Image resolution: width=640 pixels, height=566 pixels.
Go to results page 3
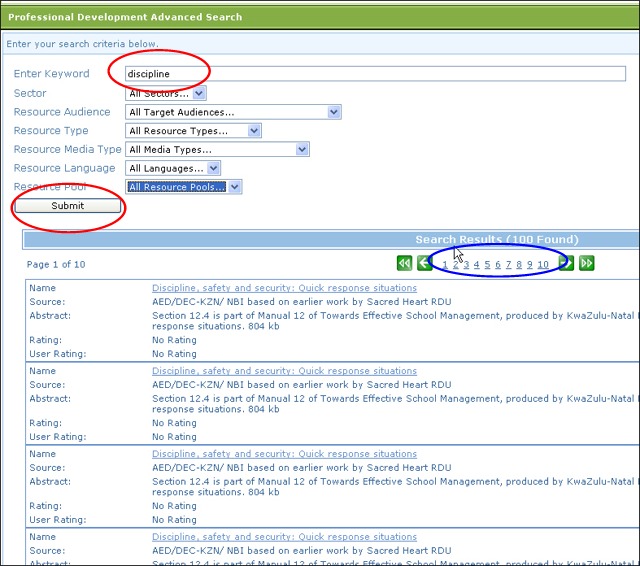pyautogui.click(x=466, y=265)
